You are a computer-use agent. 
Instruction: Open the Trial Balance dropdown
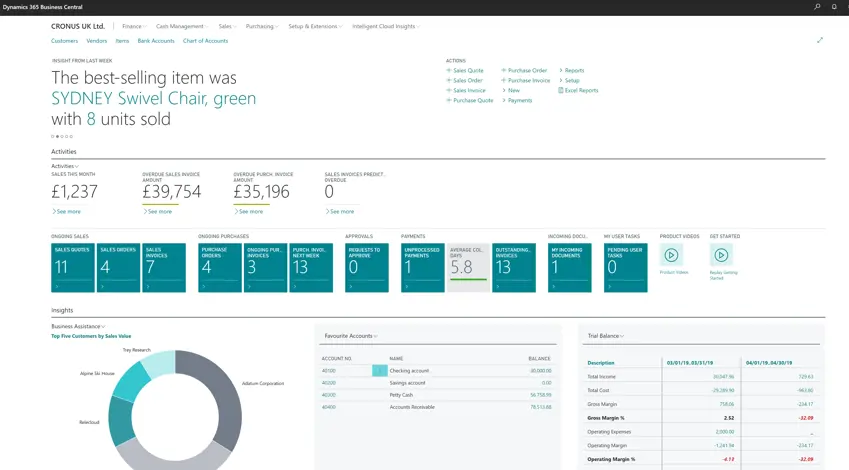606,336
